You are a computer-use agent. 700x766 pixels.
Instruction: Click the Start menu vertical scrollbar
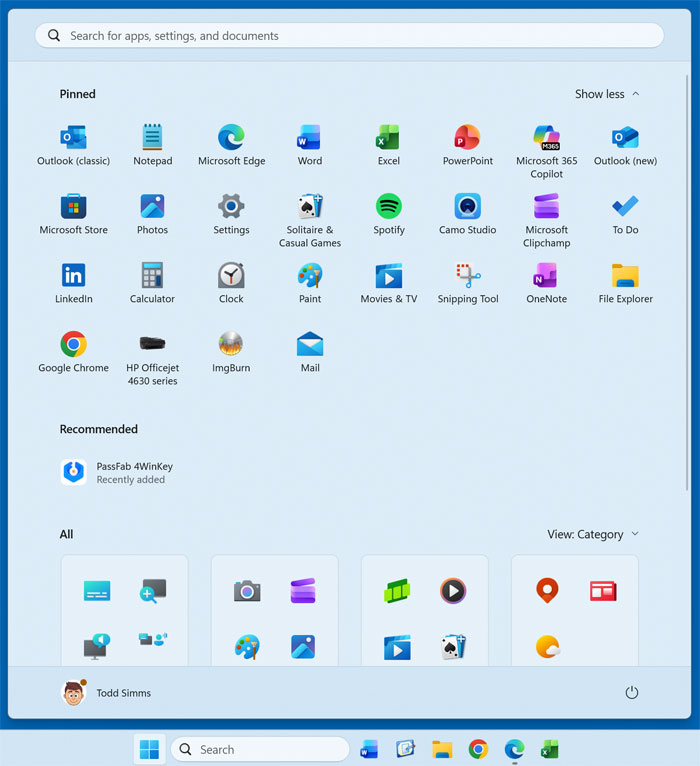click(686, 283)
